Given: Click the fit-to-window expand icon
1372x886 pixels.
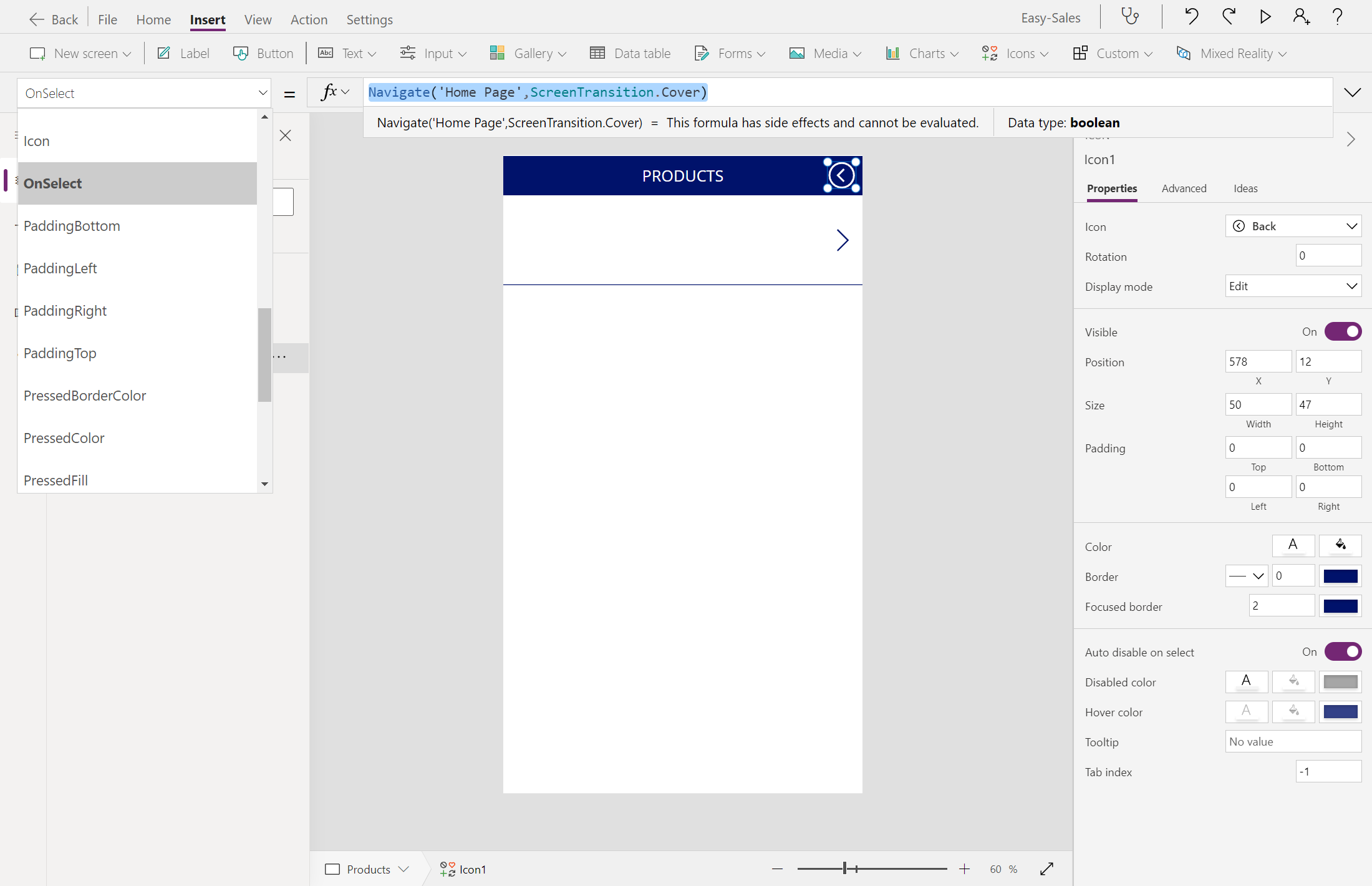Looking at the screenshot, I should tap(1046, 869).
